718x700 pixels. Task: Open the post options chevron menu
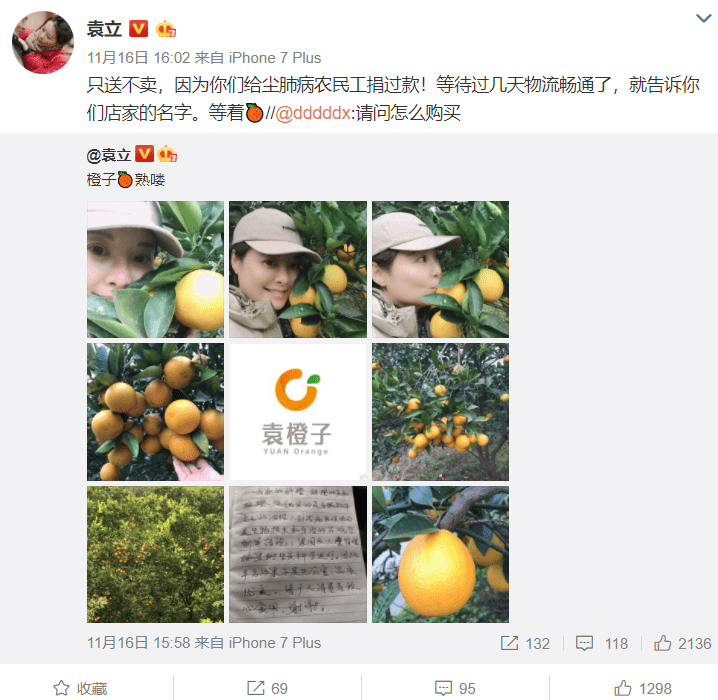coord(703,18)
